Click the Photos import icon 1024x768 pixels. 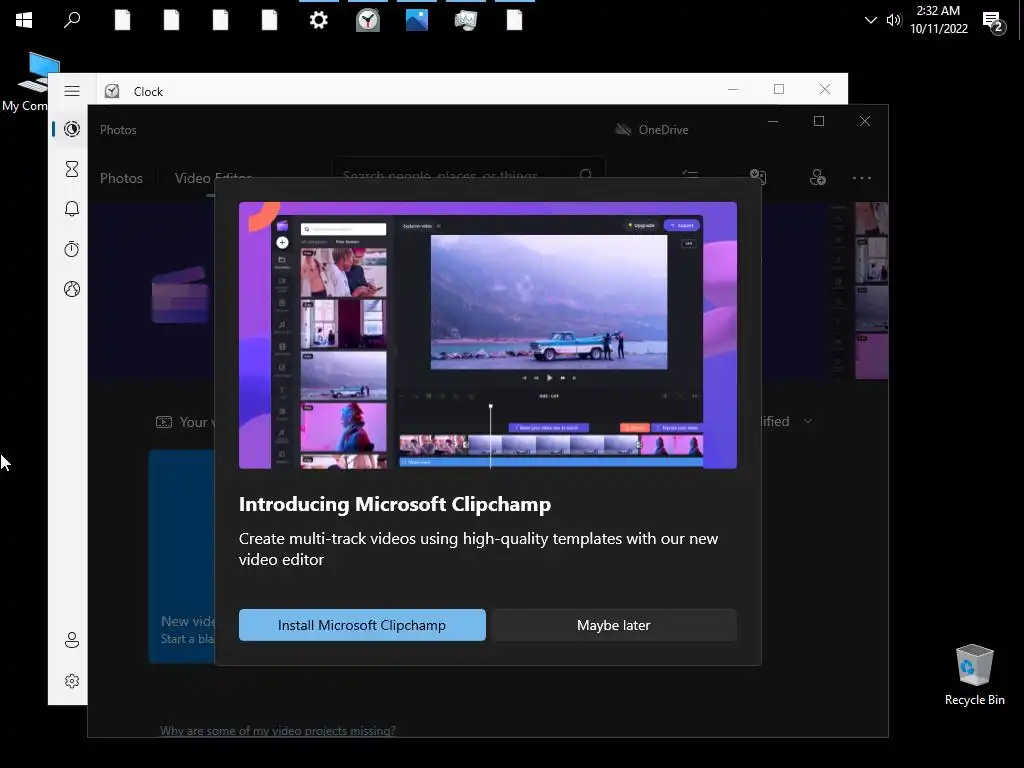758,176
